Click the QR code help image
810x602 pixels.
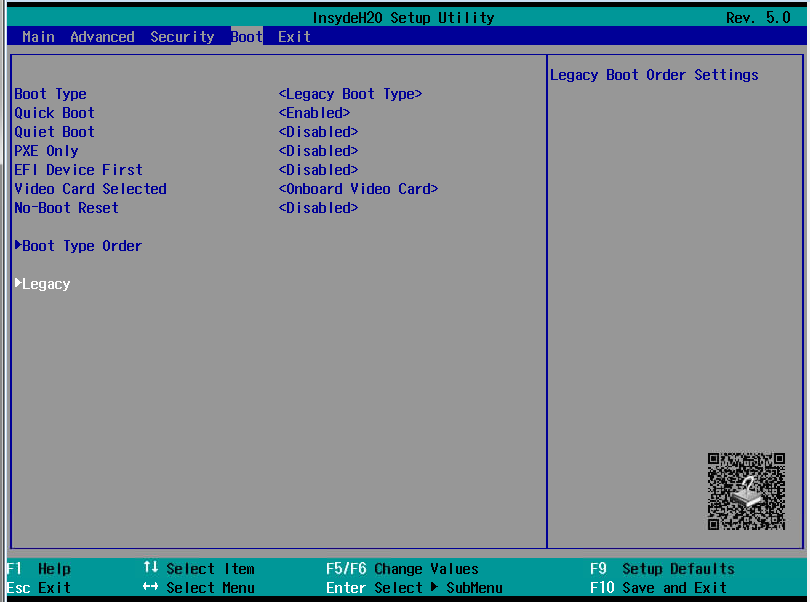coord(746,491)
